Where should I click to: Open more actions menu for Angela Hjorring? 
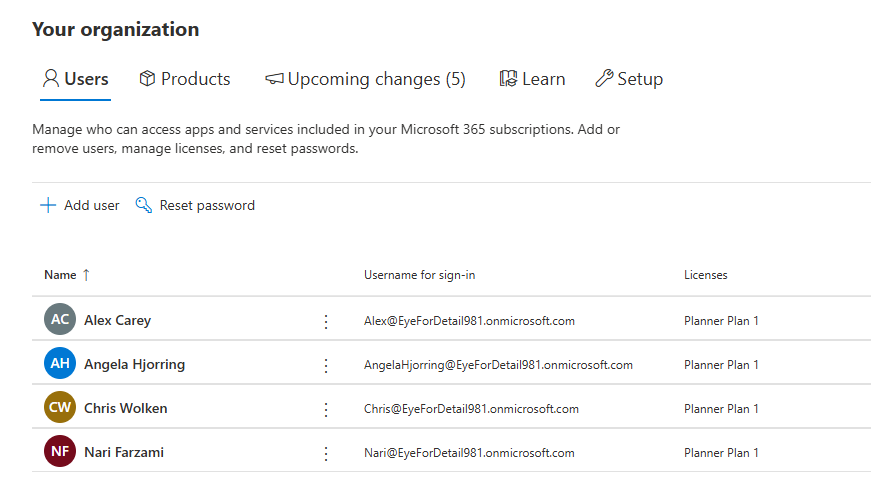coord(325,365)
